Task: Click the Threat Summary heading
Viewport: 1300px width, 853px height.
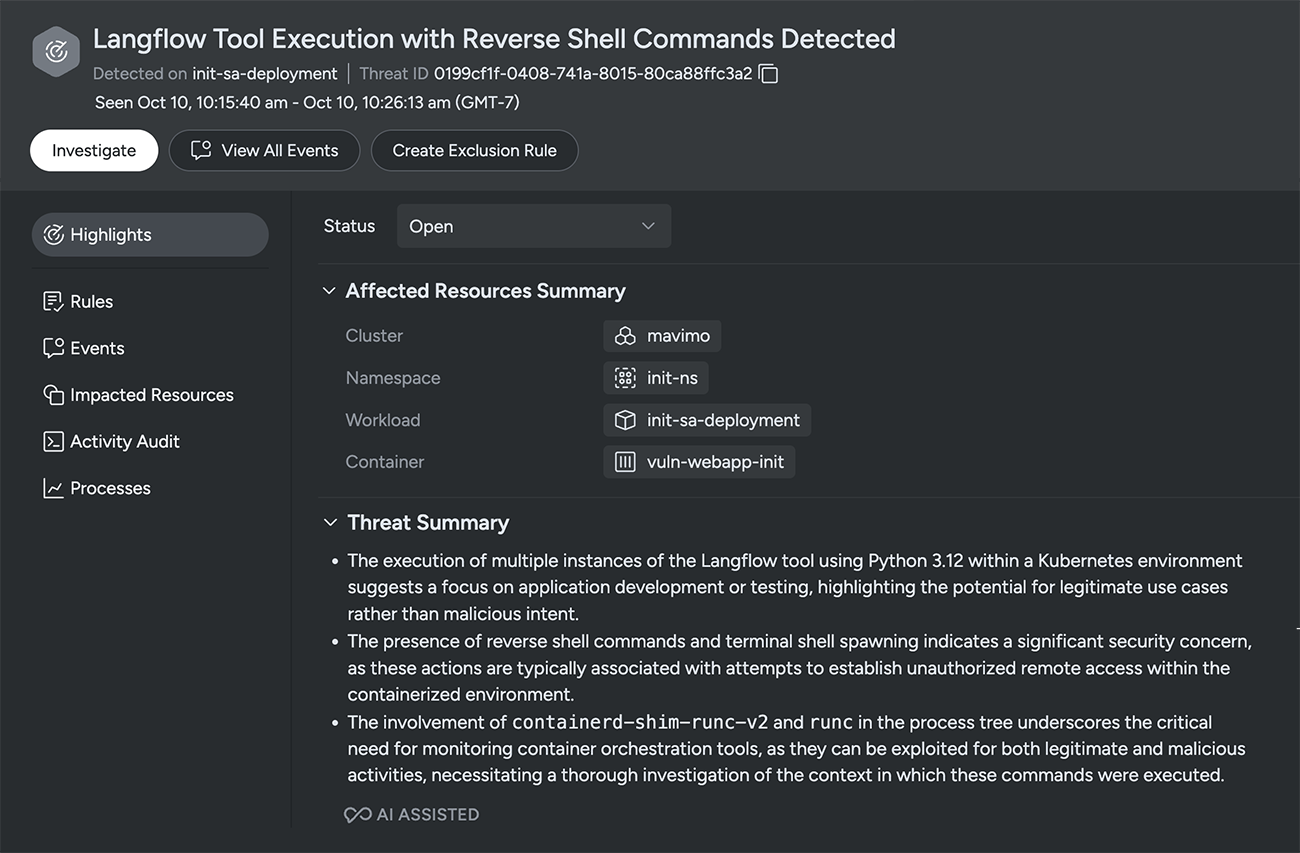Action: pyautogui.click(x=428, y=523)
